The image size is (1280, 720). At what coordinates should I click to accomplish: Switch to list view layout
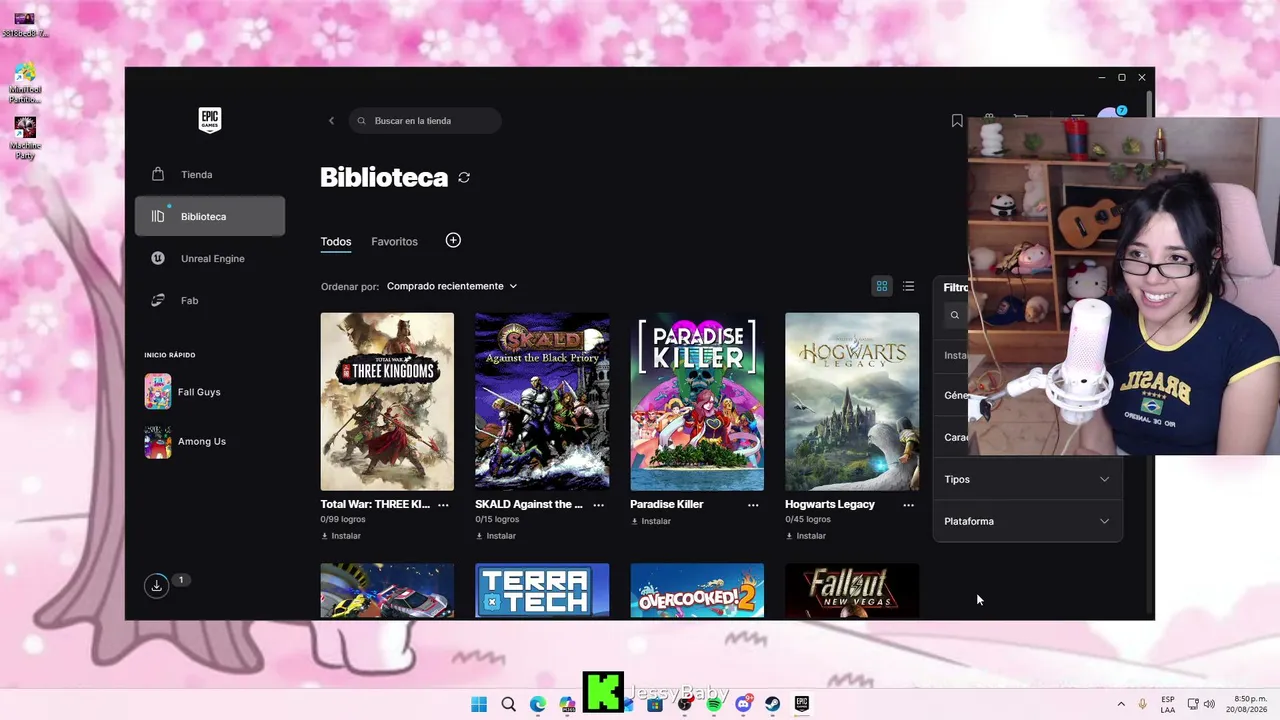pyautogui.click(x=908, y=286)
